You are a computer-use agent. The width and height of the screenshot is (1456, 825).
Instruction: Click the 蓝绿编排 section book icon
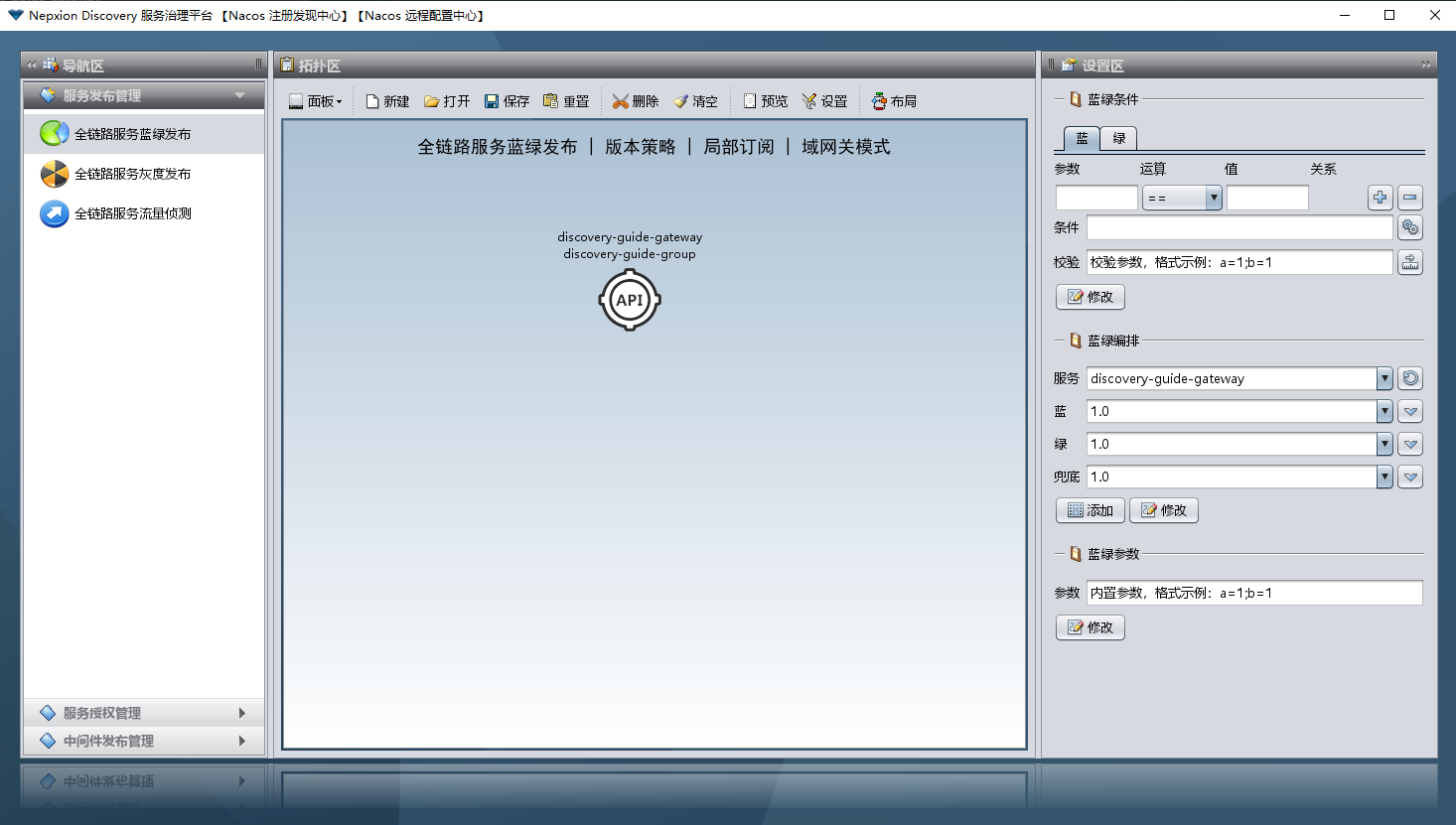[1076, 341]
